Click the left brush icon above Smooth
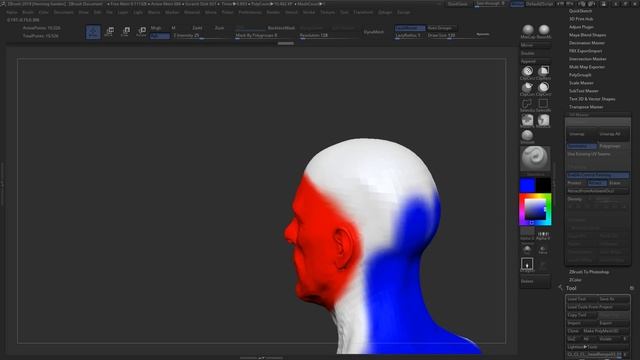640x360 pixels. (527, 120)
